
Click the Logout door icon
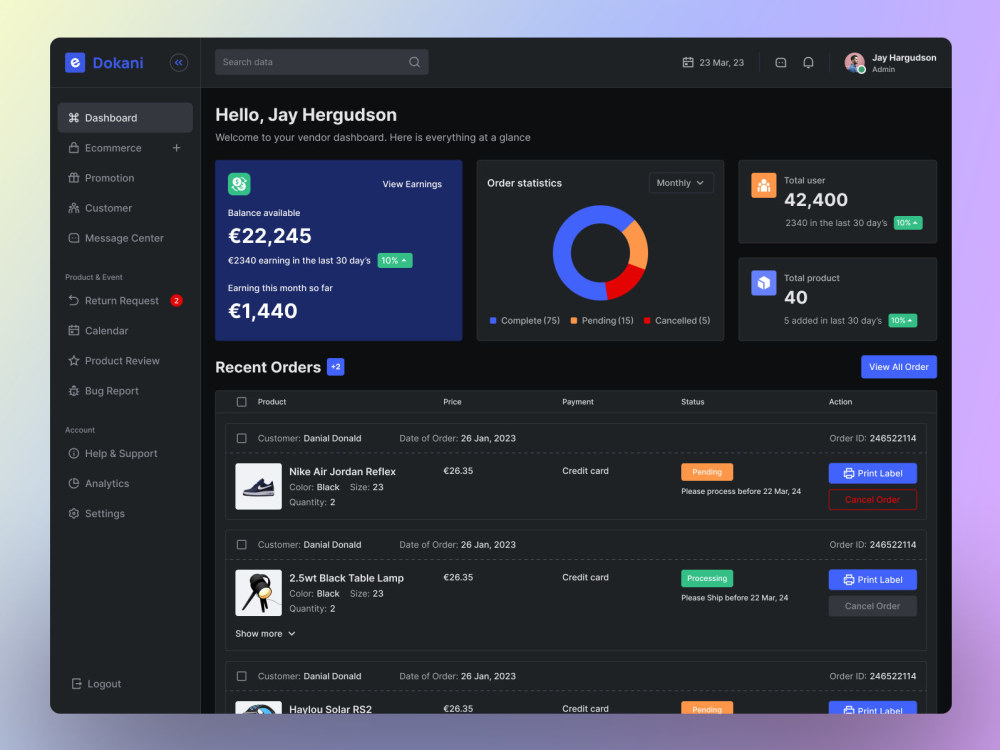point(77,684)
